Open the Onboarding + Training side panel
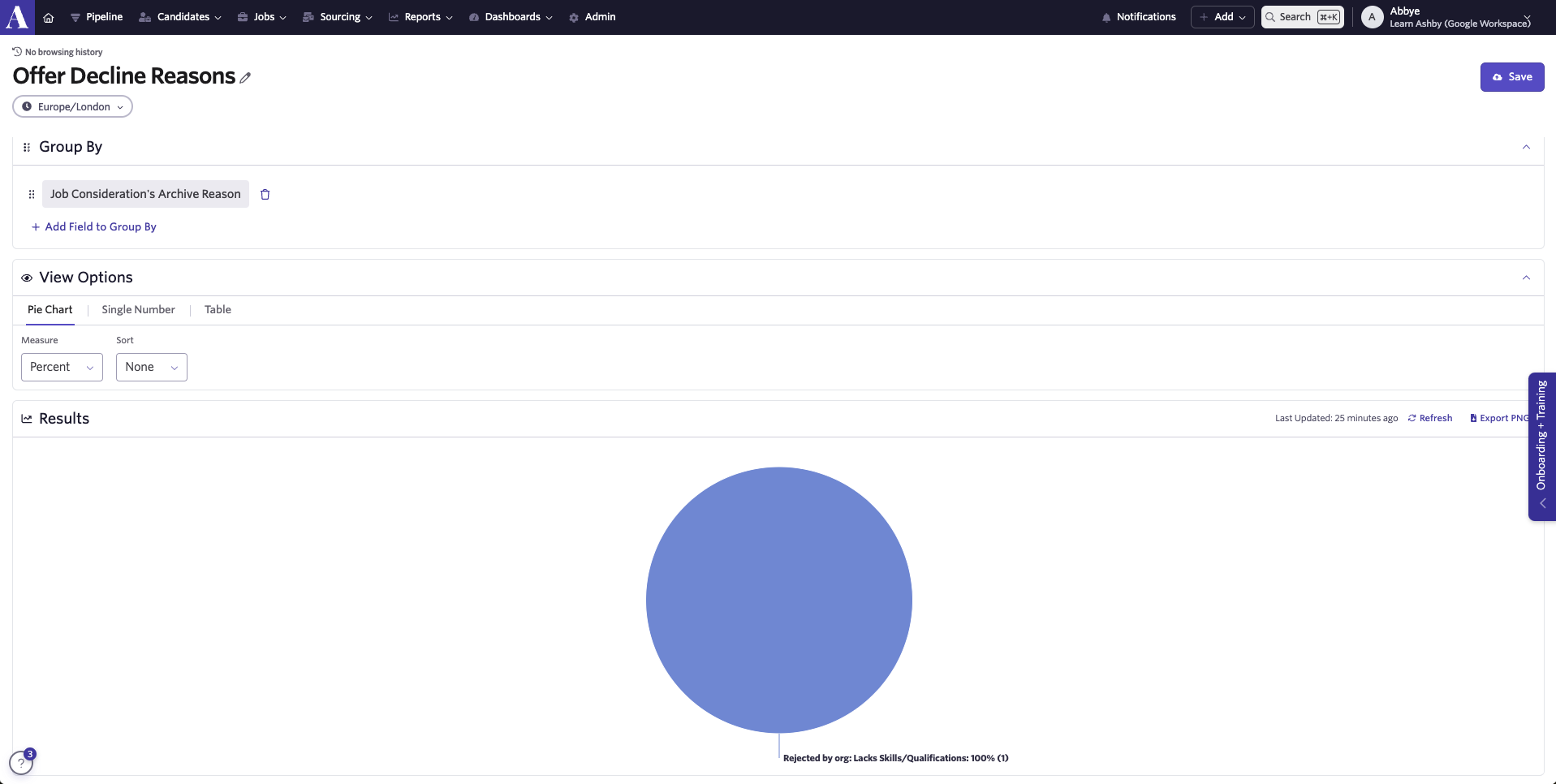The height and width of the screenshot is (784, 1556). pos(1541,446)
